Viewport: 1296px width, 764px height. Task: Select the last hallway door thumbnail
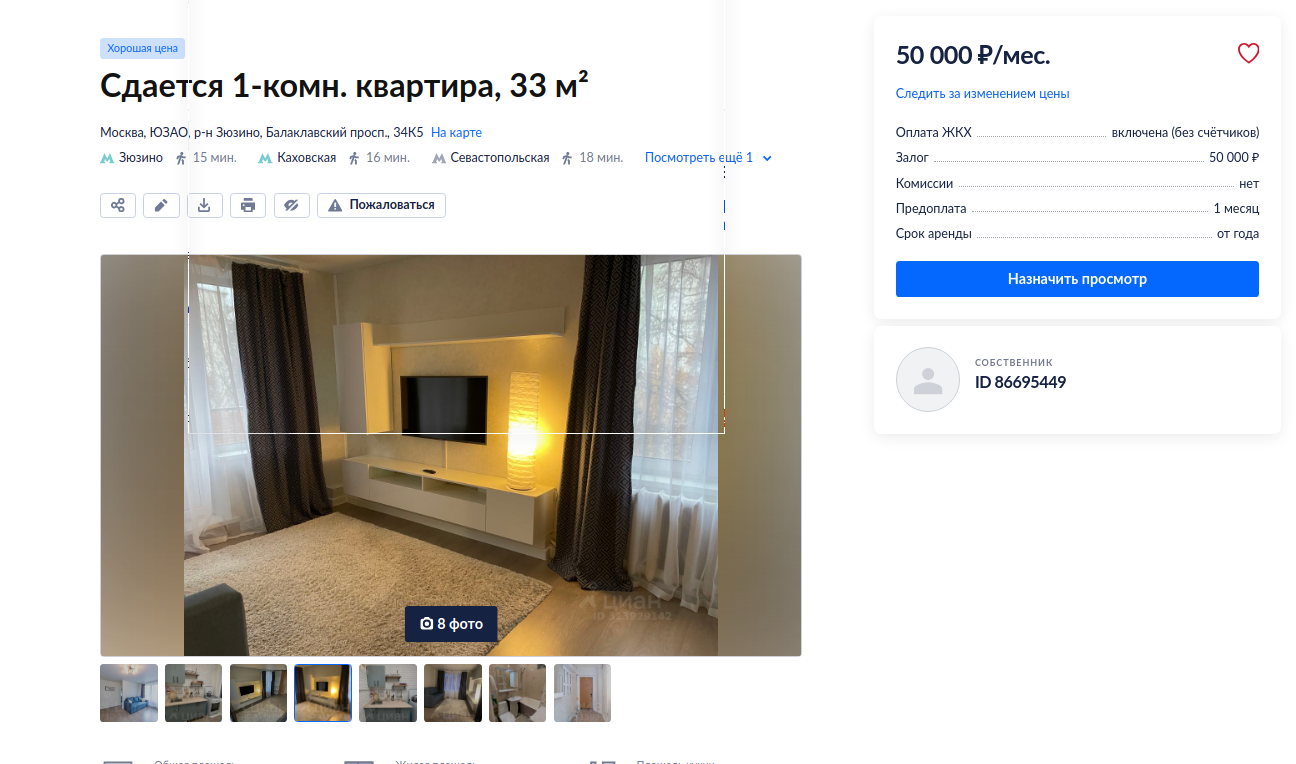[x=582, y=693]
